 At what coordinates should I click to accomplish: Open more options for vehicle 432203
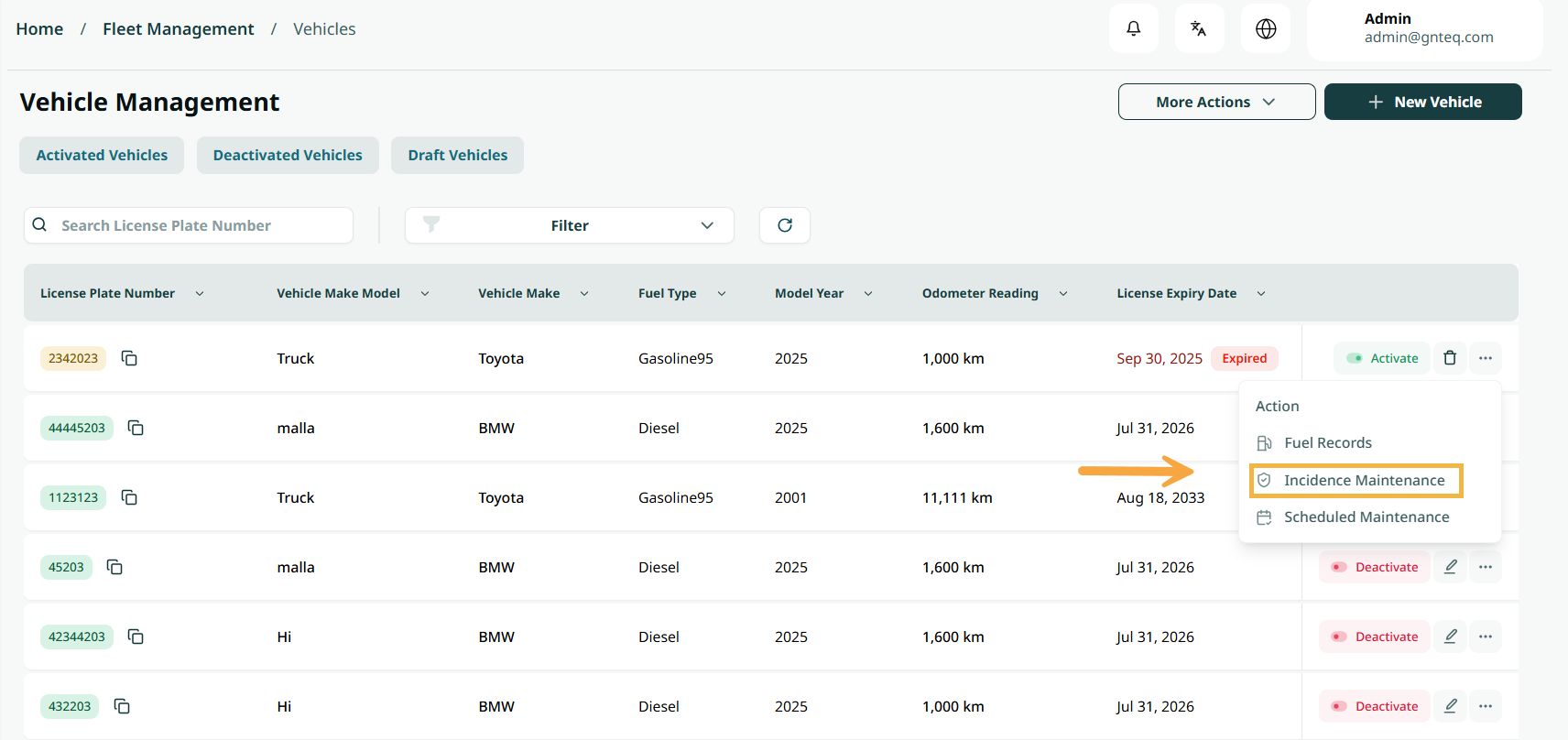point(1486,706)
